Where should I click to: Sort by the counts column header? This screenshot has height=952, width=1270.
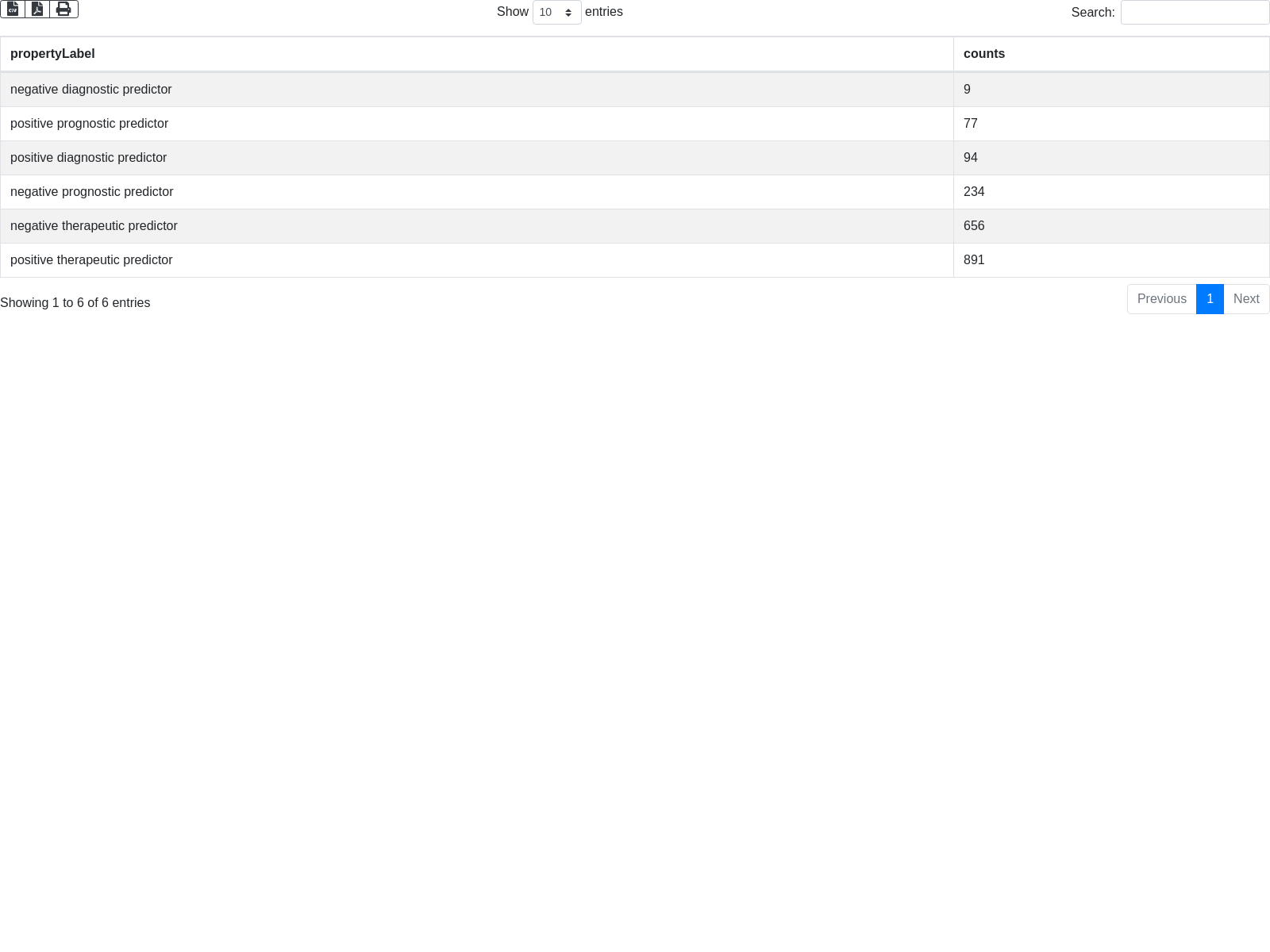(x=984, y=54)
